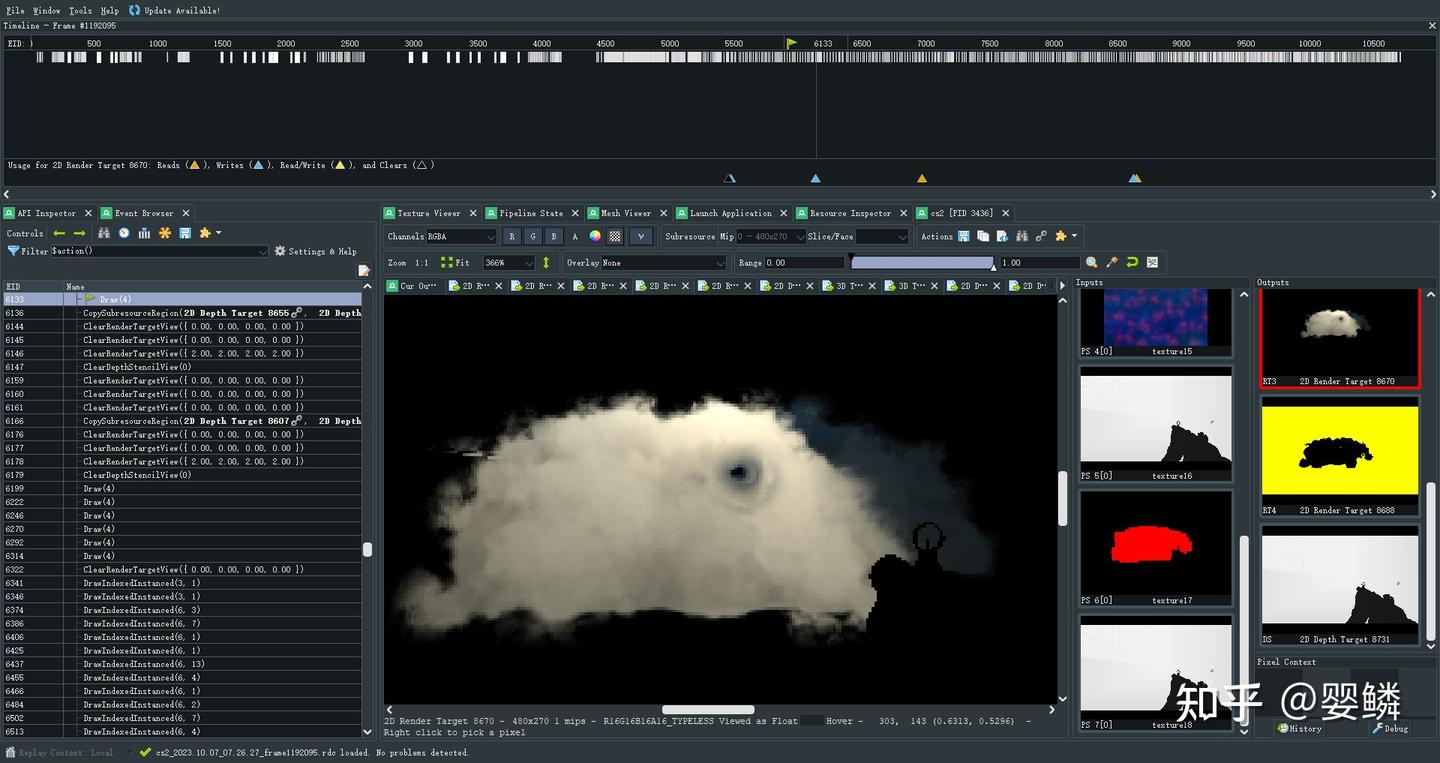Click the magic wand auto-fit range icon
Viewport: 1440px width, 763px height.
1112,263
